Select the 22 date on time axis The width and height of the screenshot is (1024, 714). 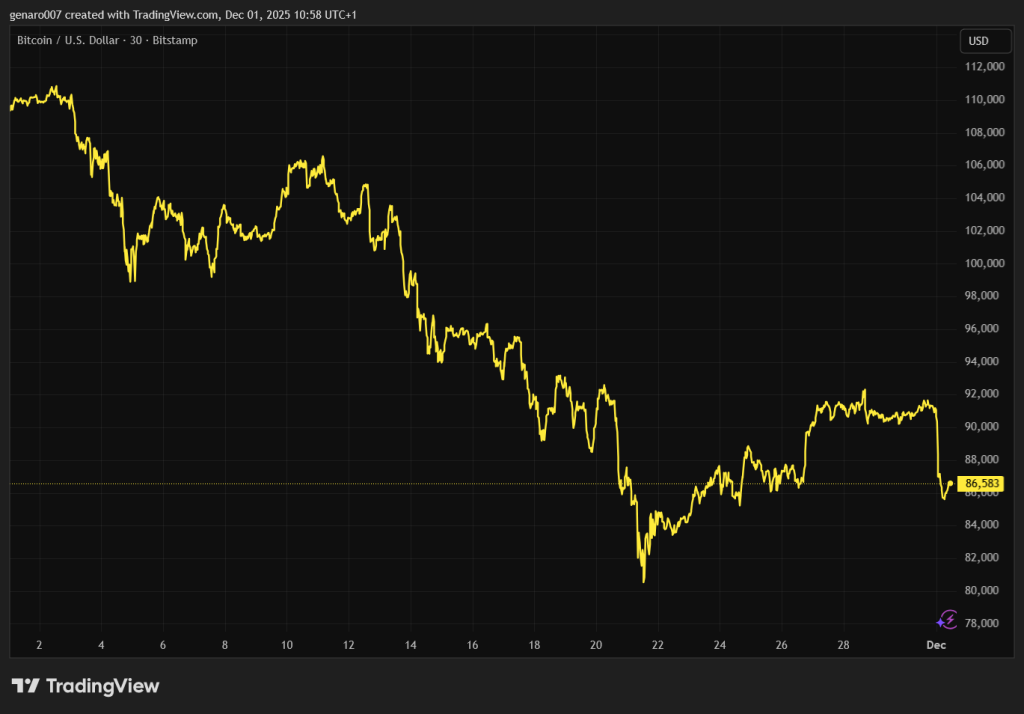coord(658,645)
